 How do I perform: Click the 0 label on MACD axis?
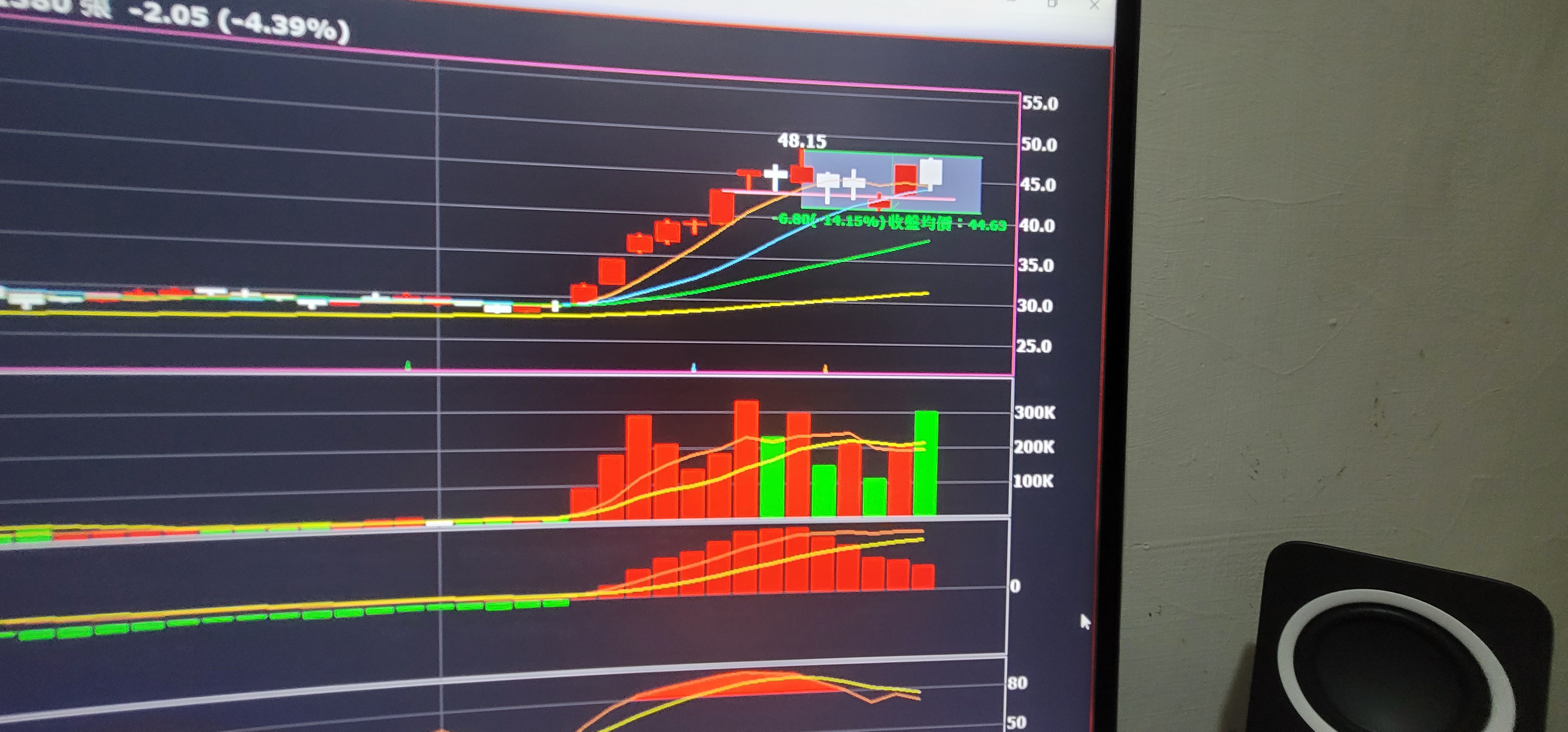(x=1015, y=586)
